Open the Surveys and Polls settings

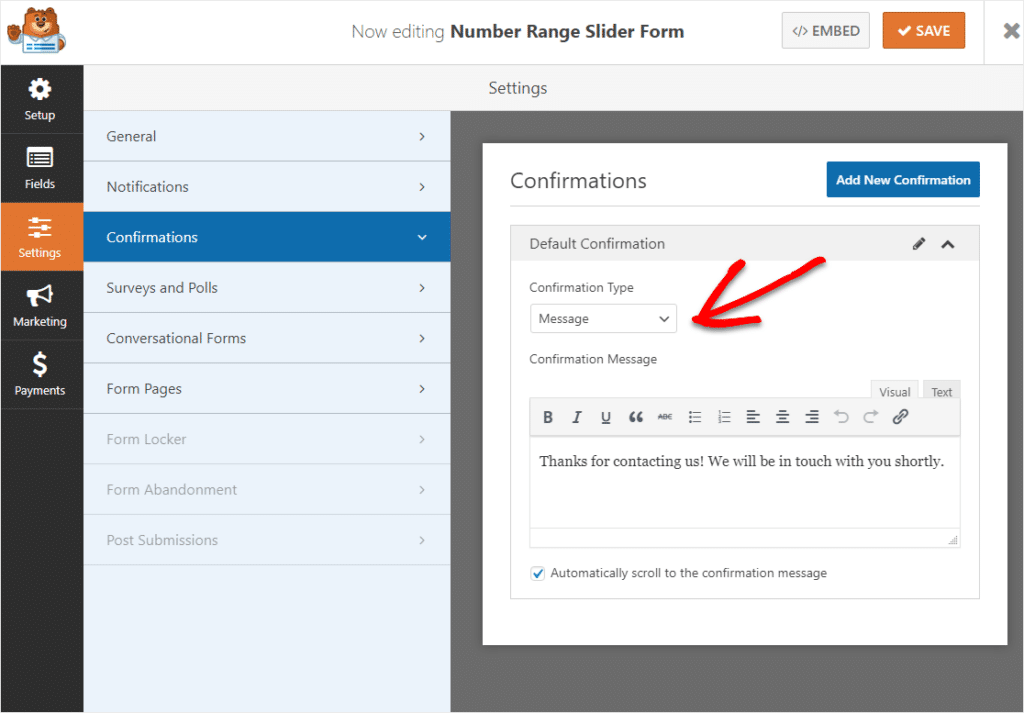266,287
